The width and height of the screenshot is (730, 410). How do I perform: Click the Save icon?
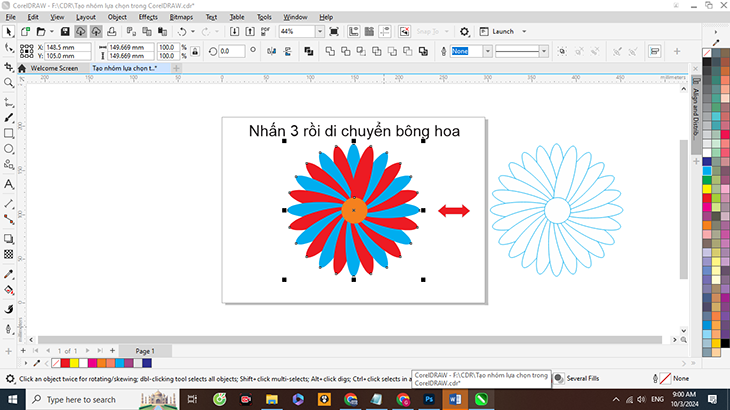(65, 32)
